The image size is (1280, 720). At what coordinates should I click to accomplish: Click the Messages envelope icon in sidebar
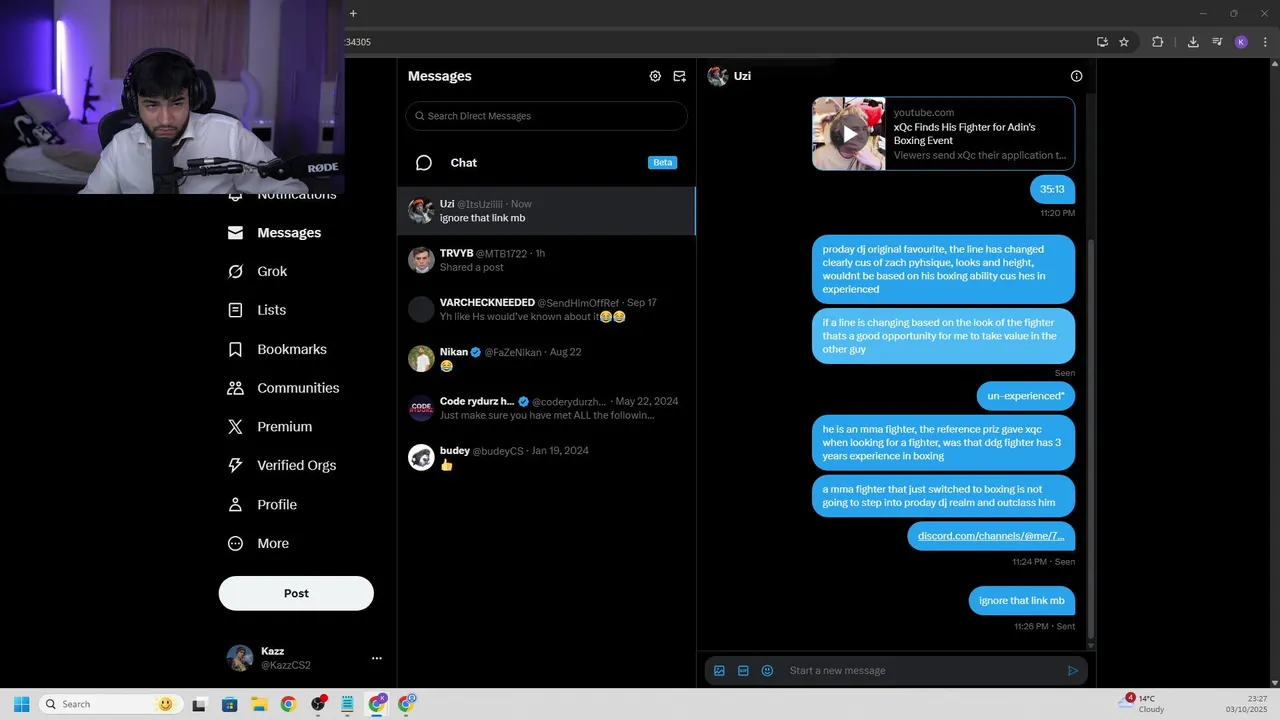[235, 233]
